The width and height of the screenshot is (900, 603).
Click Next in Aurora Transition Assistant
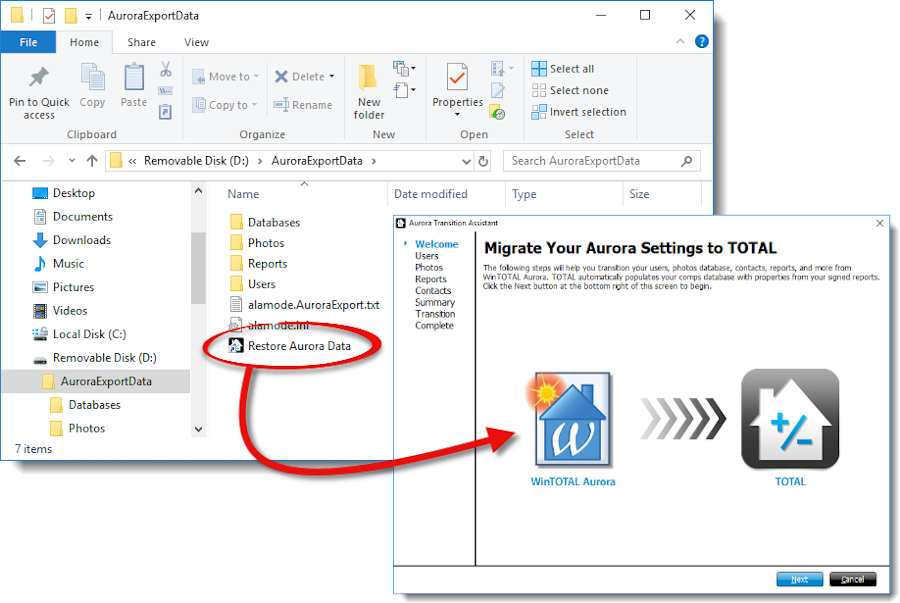point(800,579)
